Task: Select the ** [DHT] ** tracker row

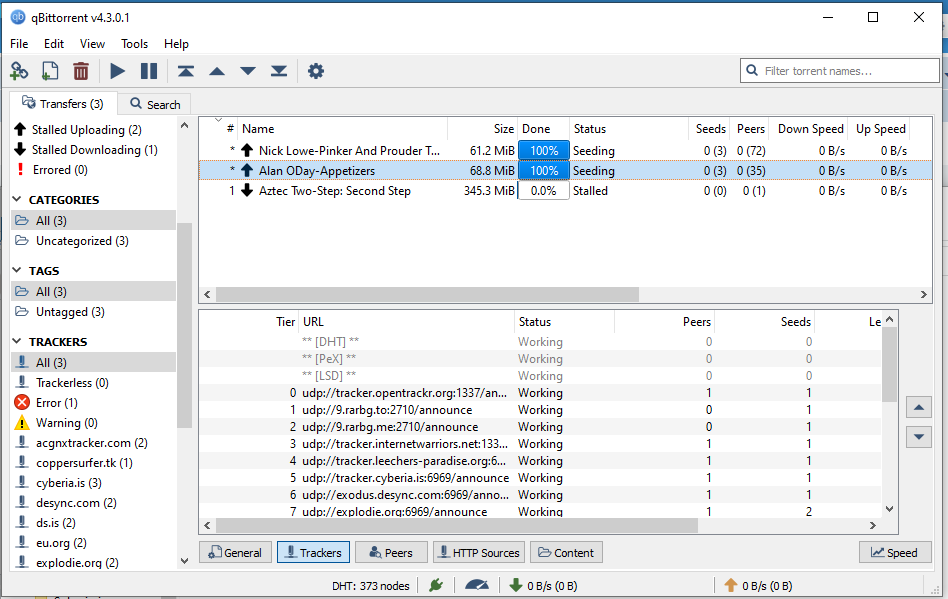Action: point(540,342)
